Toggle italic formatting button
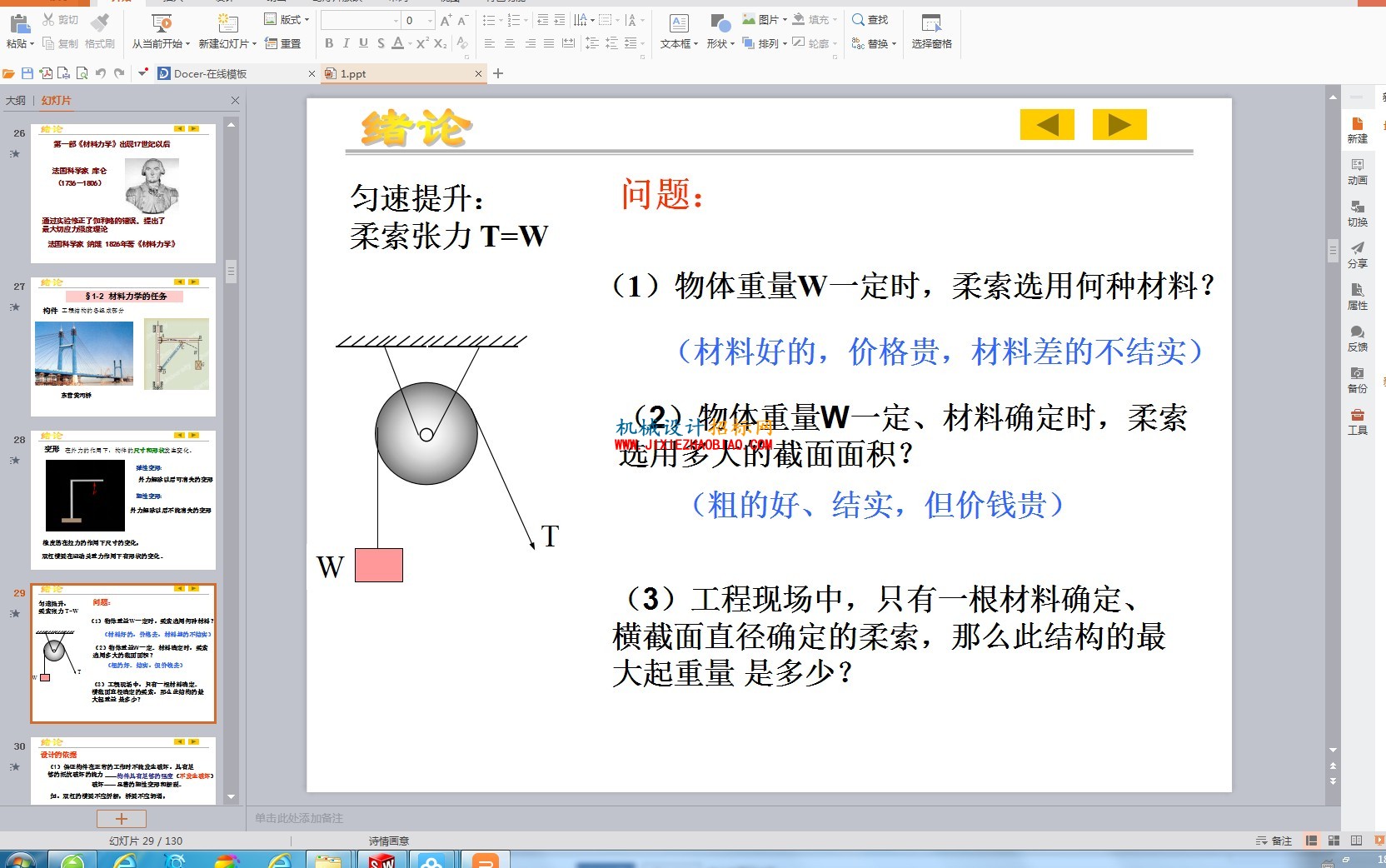1386x868 pixels. (346, 43)
